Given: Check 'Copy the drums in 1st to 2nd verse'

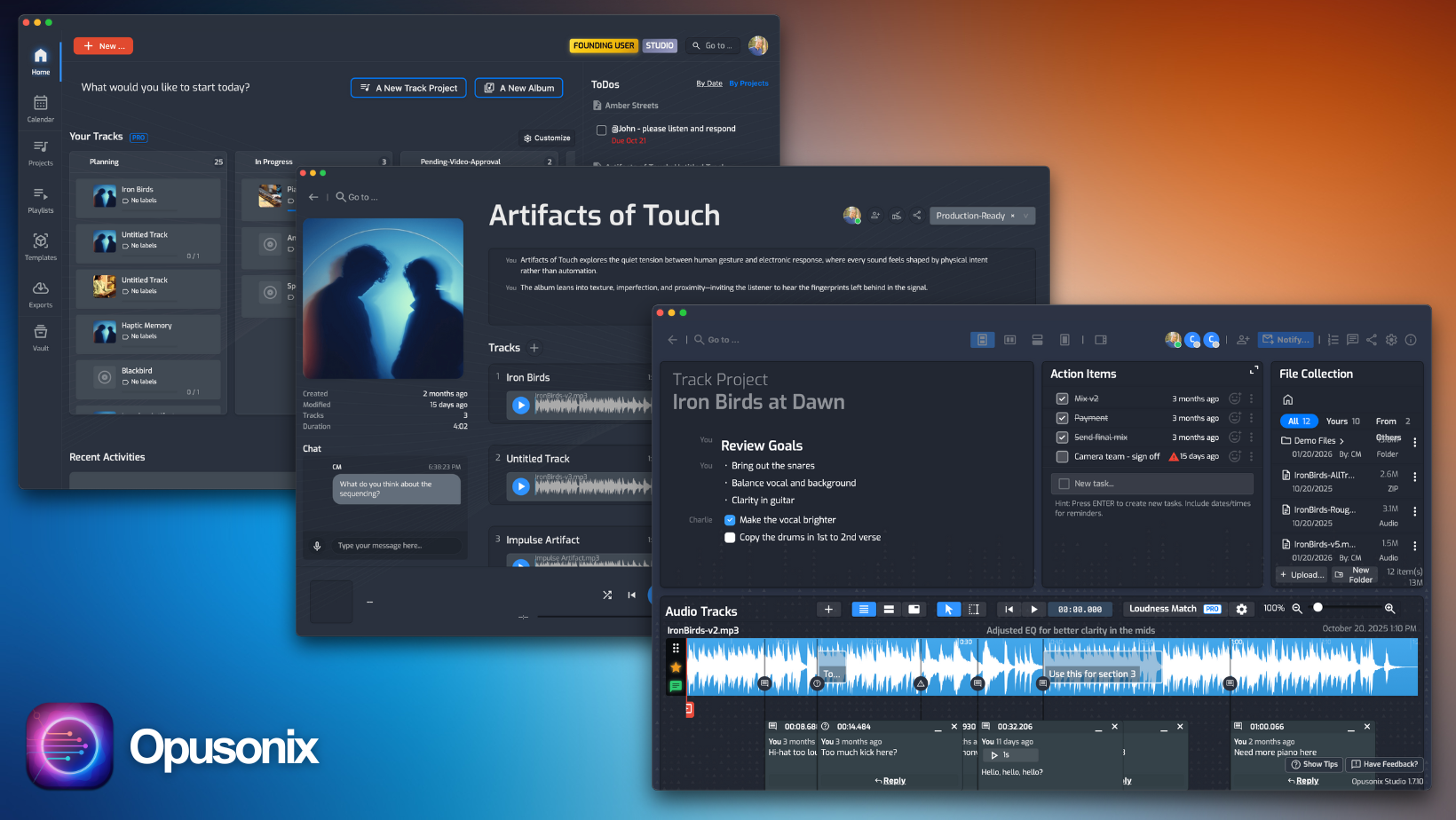Looking at the screenshot, I should [730, 538].
